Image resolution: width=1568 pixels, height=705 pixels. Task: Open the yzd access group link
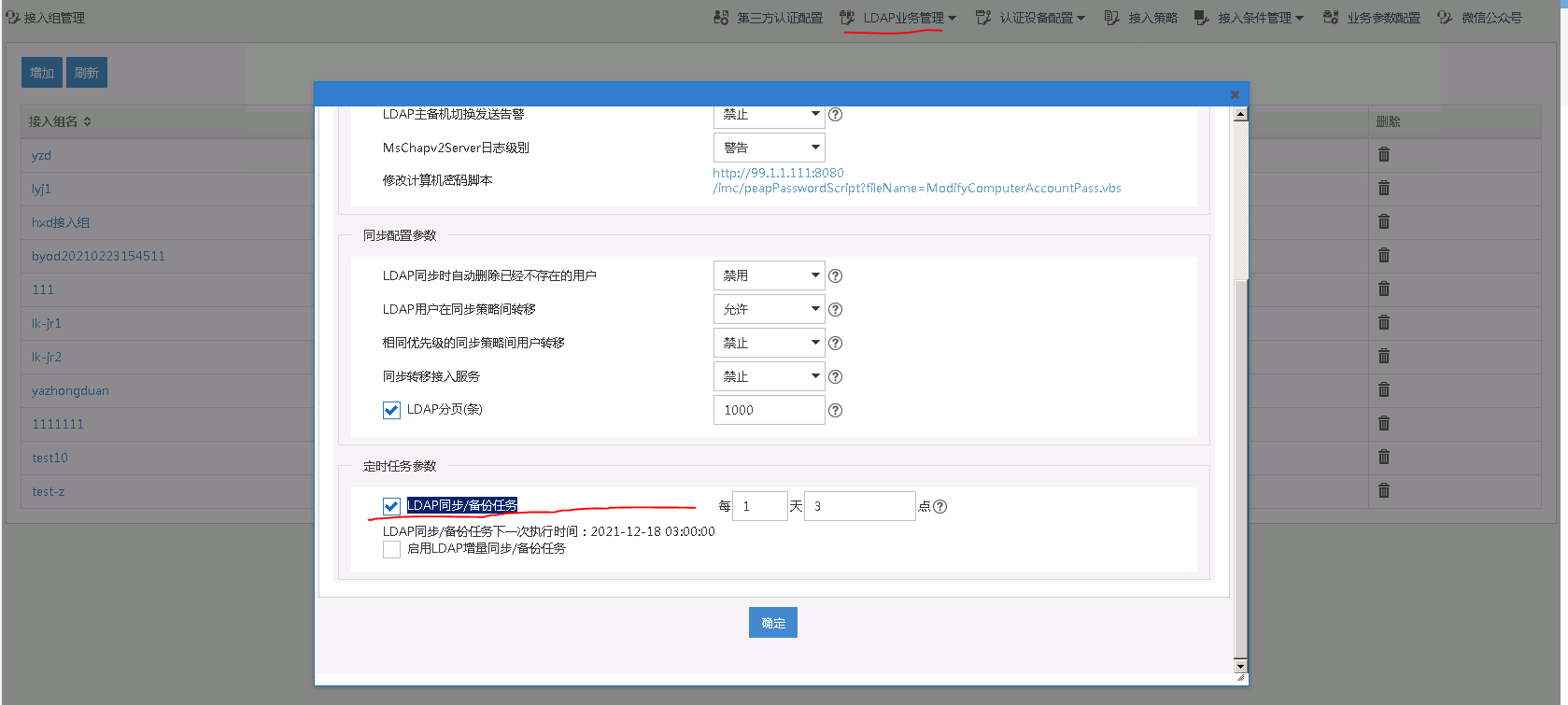(41, 155)
